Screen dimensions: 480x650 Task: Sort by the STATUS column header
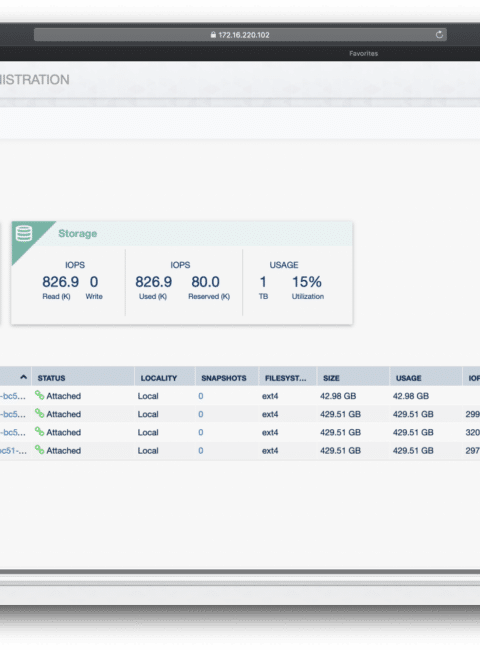coord(51,378)
